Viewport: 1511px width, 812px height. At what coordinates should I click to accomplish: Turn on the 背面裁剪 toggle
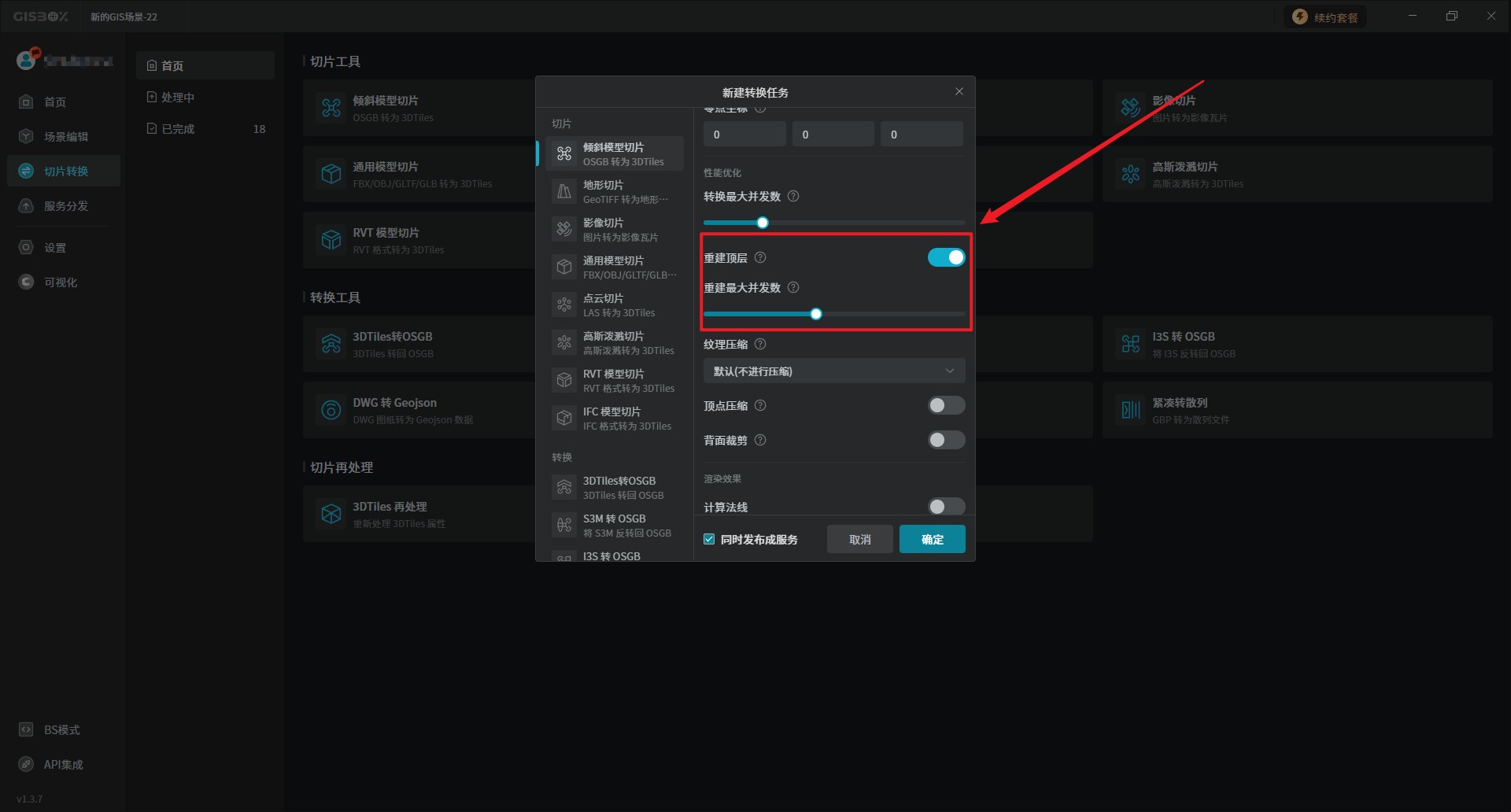click(946, 440)
